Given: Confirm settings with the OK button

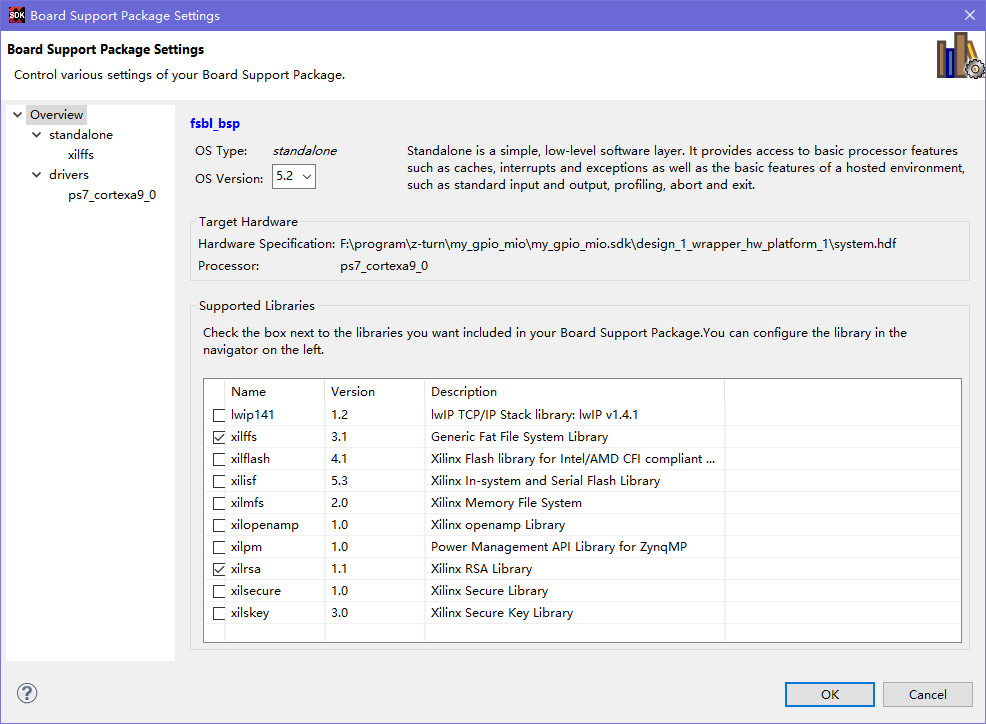Looking at the screenshot, I should [829, 694].
